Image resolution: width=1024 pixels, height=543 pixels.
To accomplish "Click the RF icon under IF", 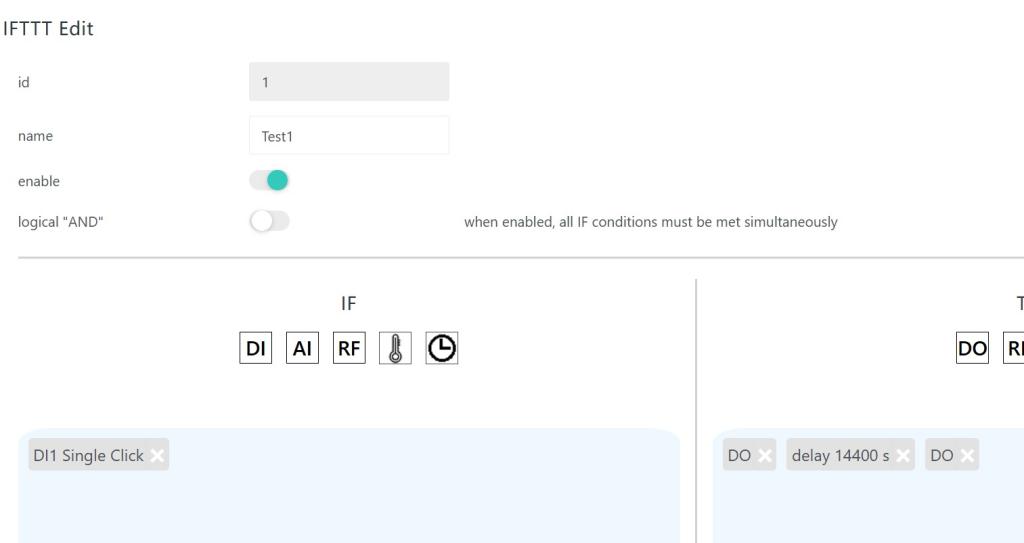I will [x=349, y=347].
